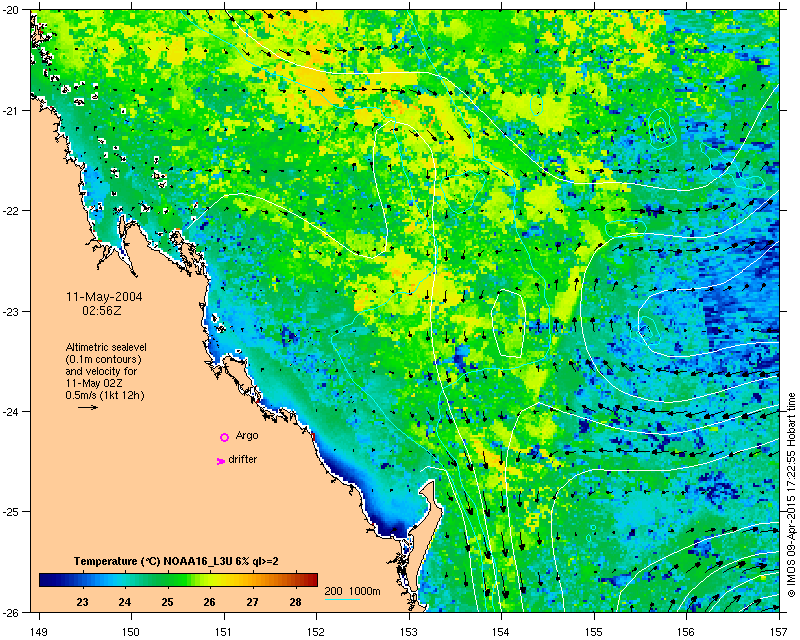Click latitude axis label -25

[11, 512]
